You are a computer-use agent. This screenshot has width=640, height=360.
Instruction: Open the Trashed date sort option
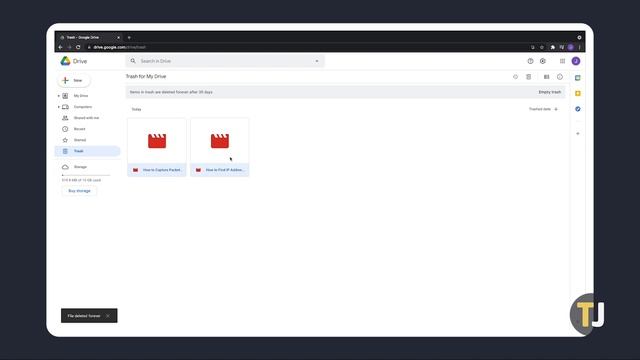[540, 109]
